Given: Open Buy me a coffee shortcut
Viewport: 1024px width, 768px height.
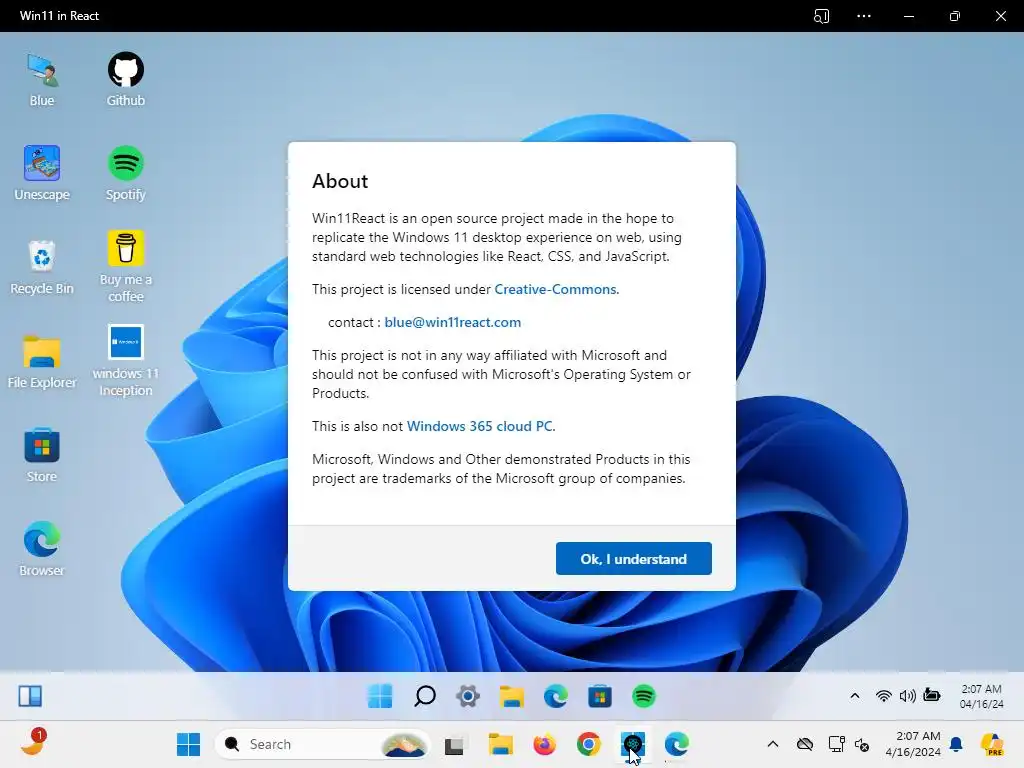Looking at the screenshot, I should pyautogui.click(x=125, y=266).
